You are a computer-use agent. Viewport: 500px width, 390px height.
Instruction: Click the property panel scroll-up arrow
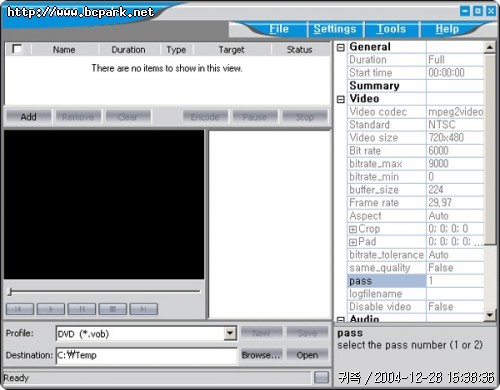(489, 48)
